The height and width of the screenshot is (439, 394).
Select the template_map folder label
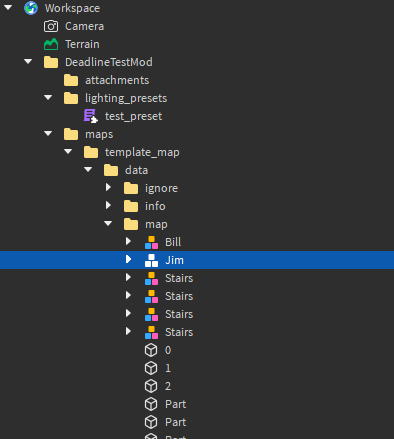tap(142, 152)
